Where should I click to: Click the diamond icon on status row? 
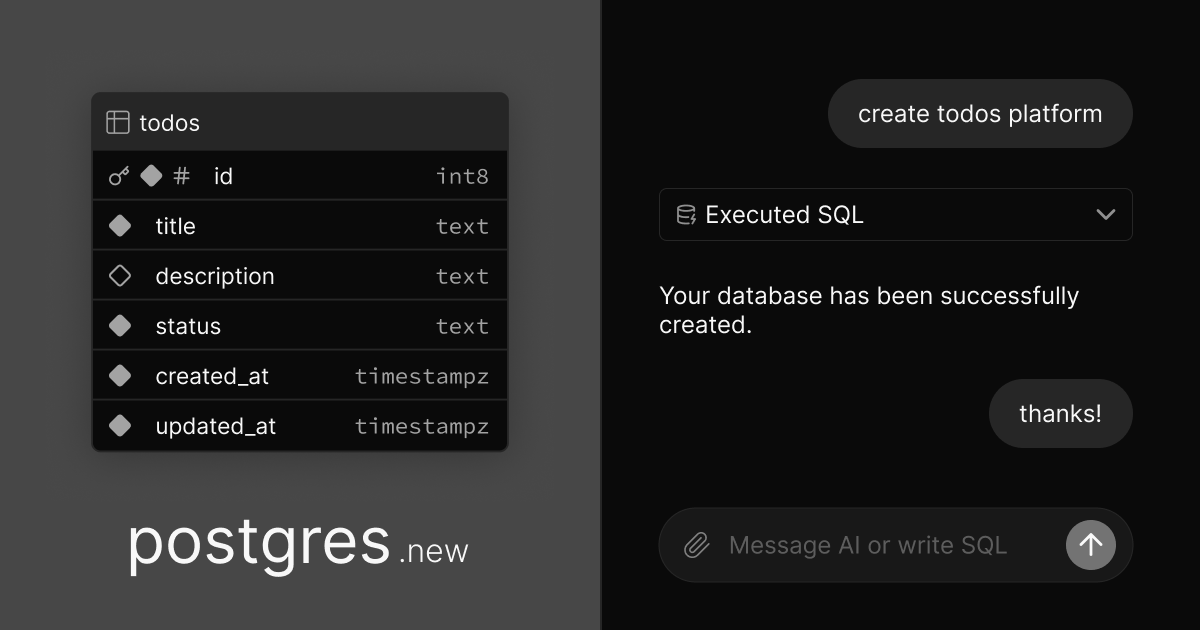pyautogui.click(x=120, y=325)
